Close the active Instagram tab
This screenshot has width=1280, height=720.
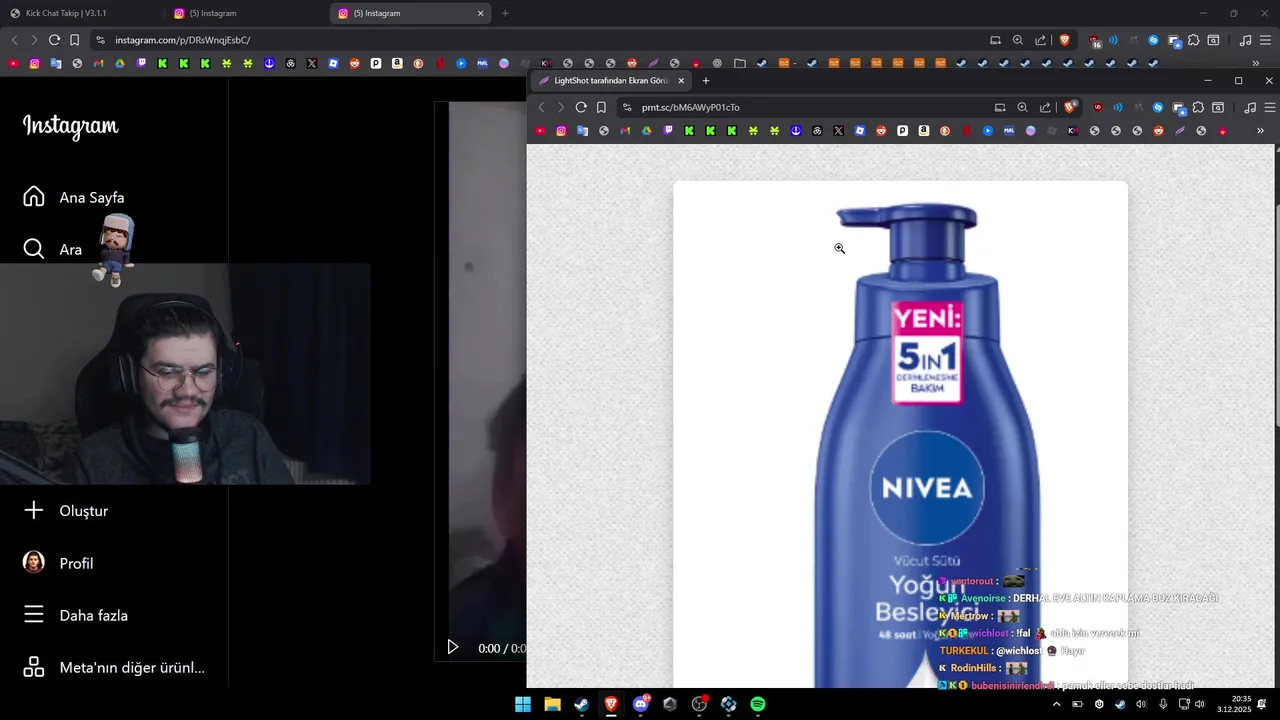pyautogui.click(x=480, y=13)
